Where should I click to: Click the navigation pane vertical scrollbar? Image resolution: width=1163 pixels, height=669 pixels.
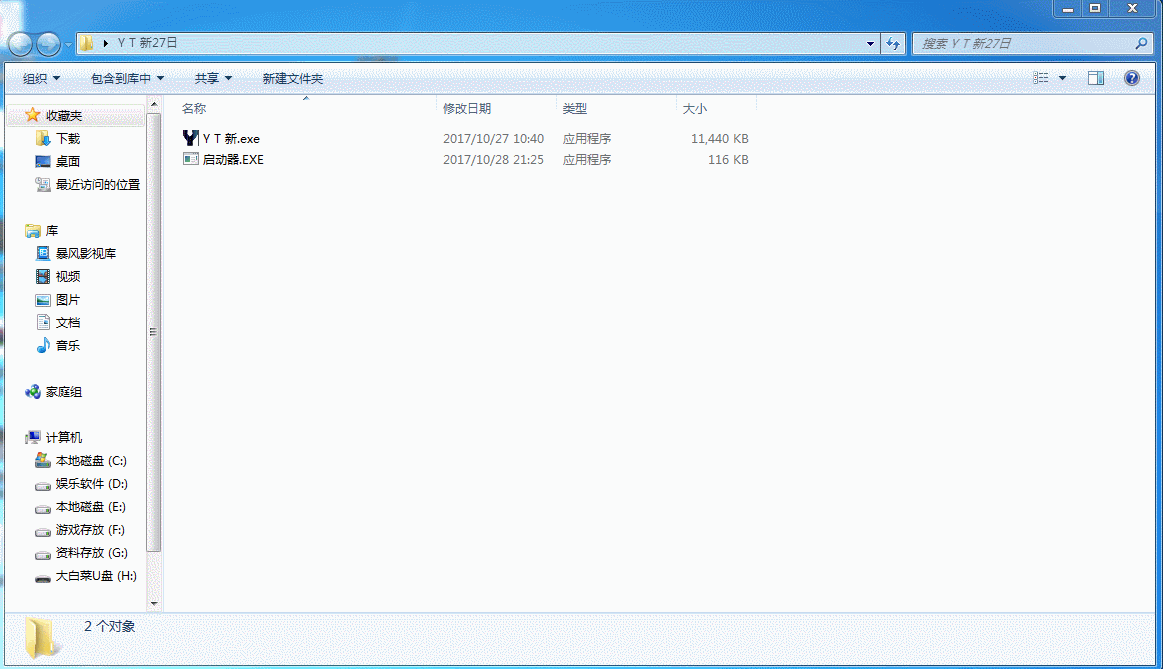[153, 330]
